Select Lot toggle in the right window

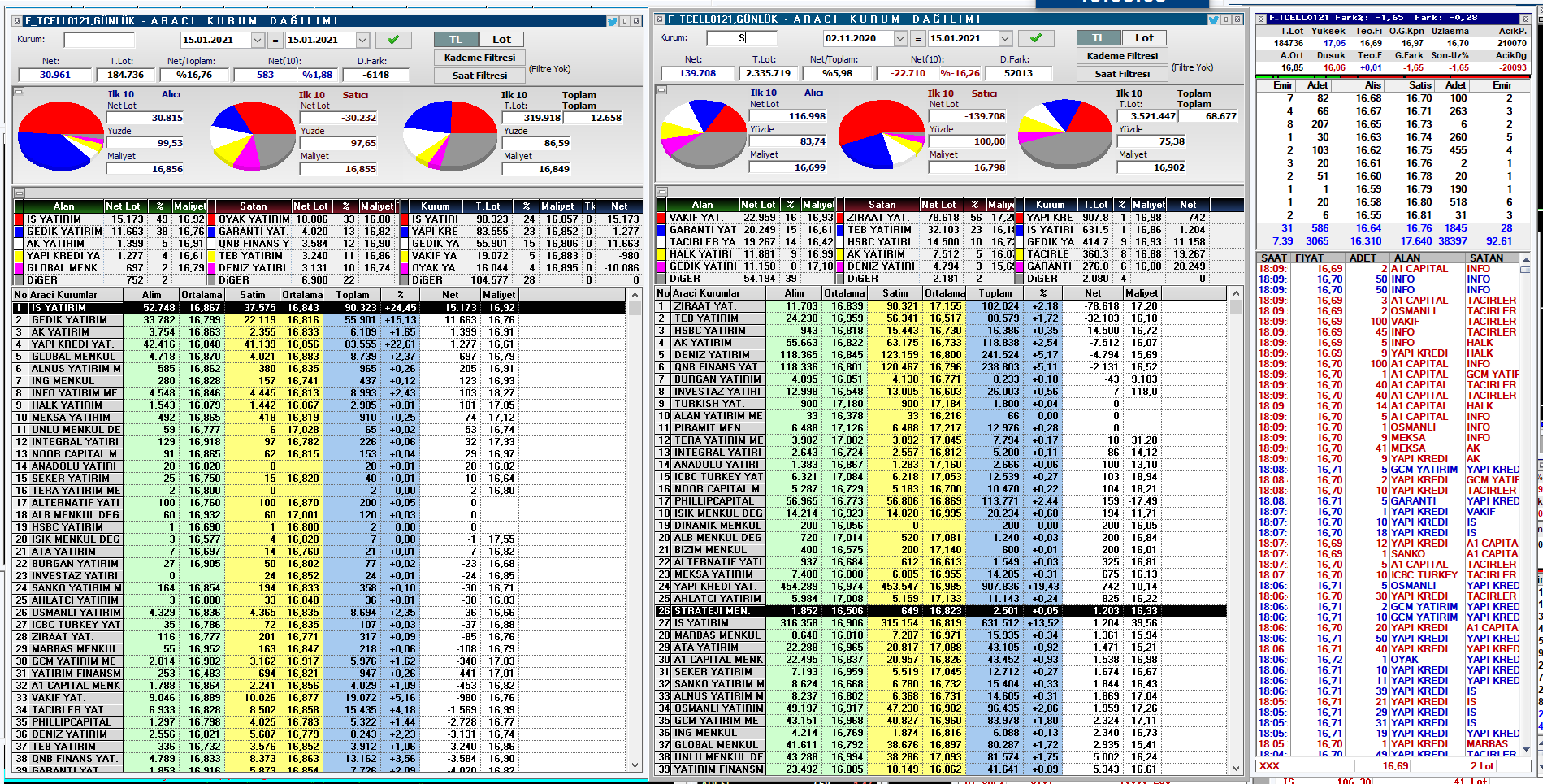click(1144, 37)
